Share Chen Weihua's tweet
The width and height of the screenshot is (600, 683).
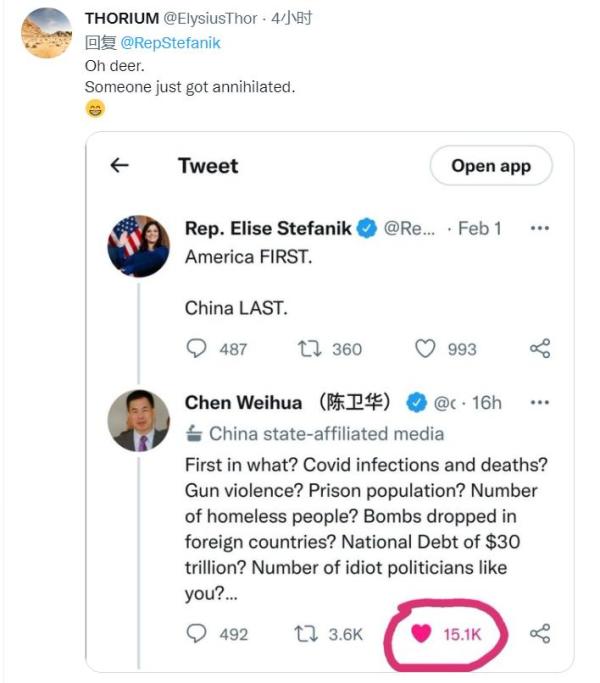click(540, 634)
